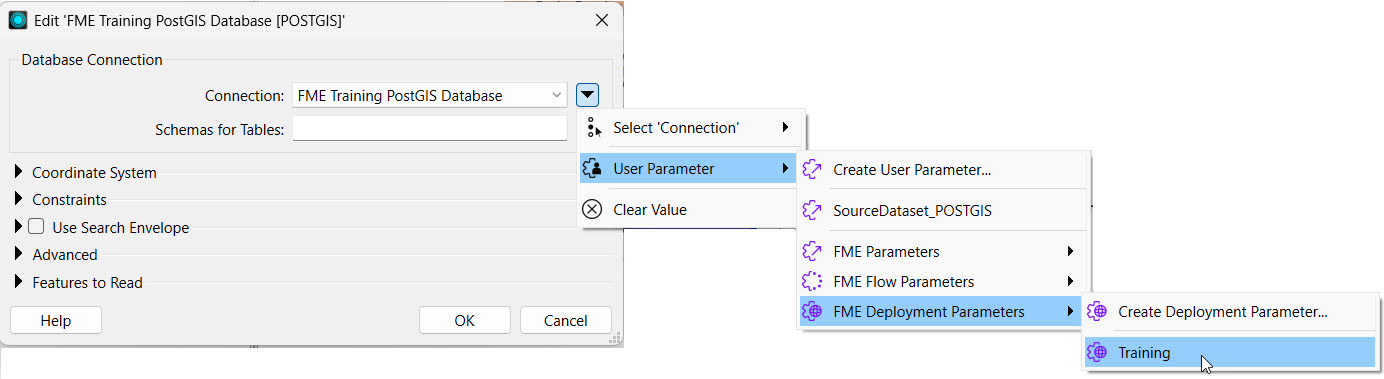Close the Edit PostGIS dialog
This screenshot has height=379, width=1384.
(601, 20)
